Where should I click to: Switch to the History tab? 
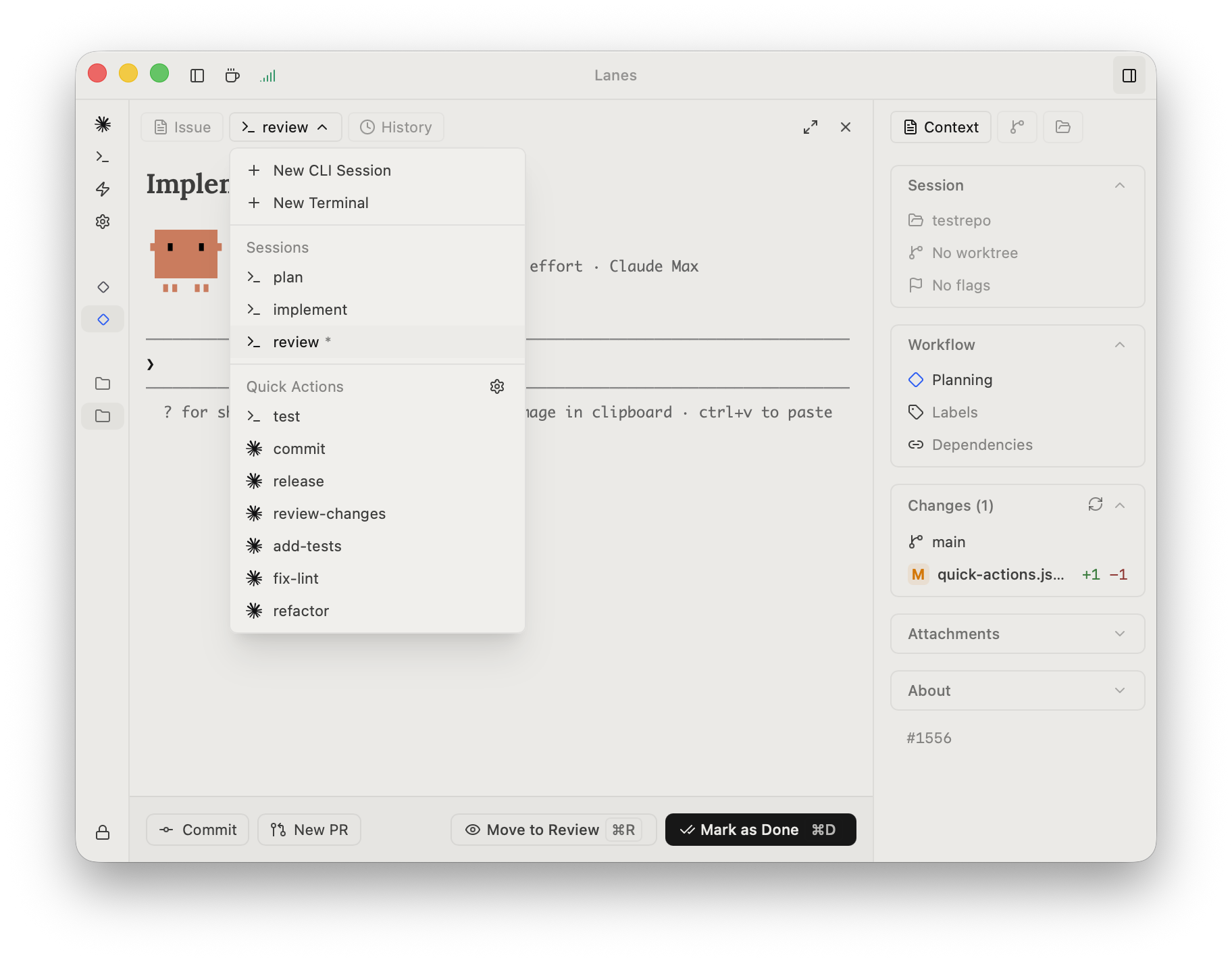tap(396, 127)
